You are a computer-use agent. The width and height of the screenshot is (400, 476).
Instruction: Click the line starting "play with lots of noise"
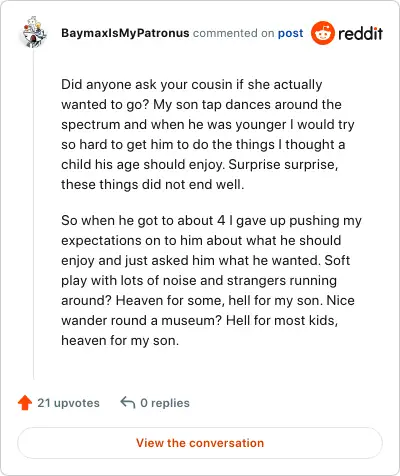[x=199, y=281]
